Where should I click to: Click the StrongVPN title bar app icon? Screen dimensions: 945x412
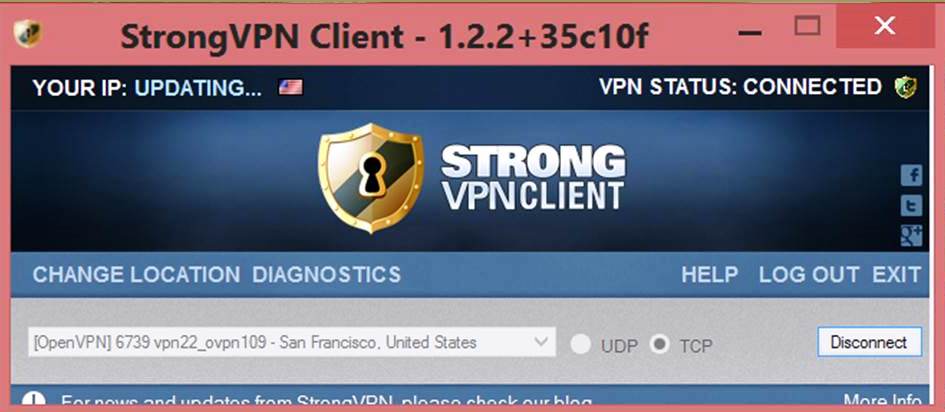point(28,32)
